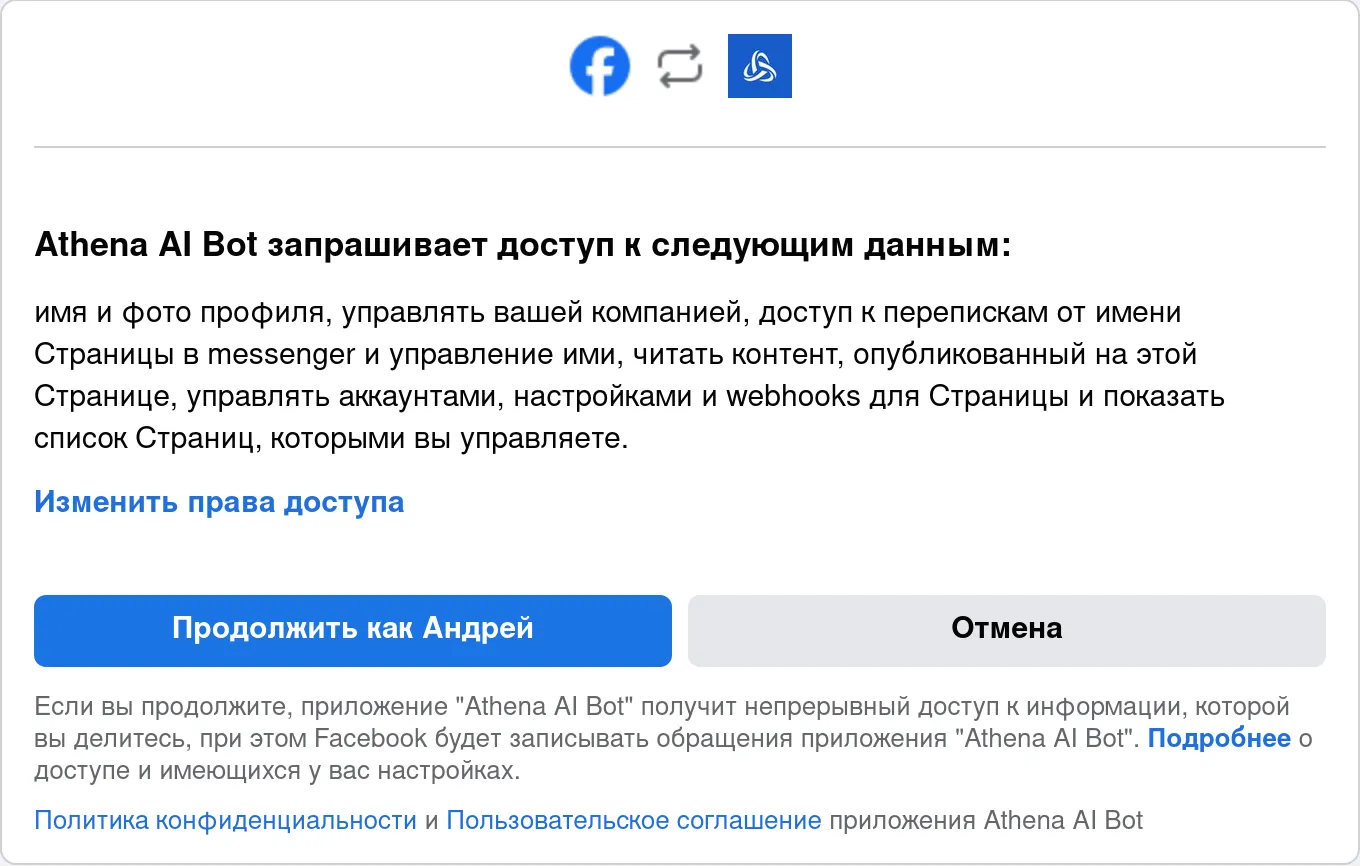
Task: Cancel with the "Отмена" button
Action: (x=1006, y=630)
